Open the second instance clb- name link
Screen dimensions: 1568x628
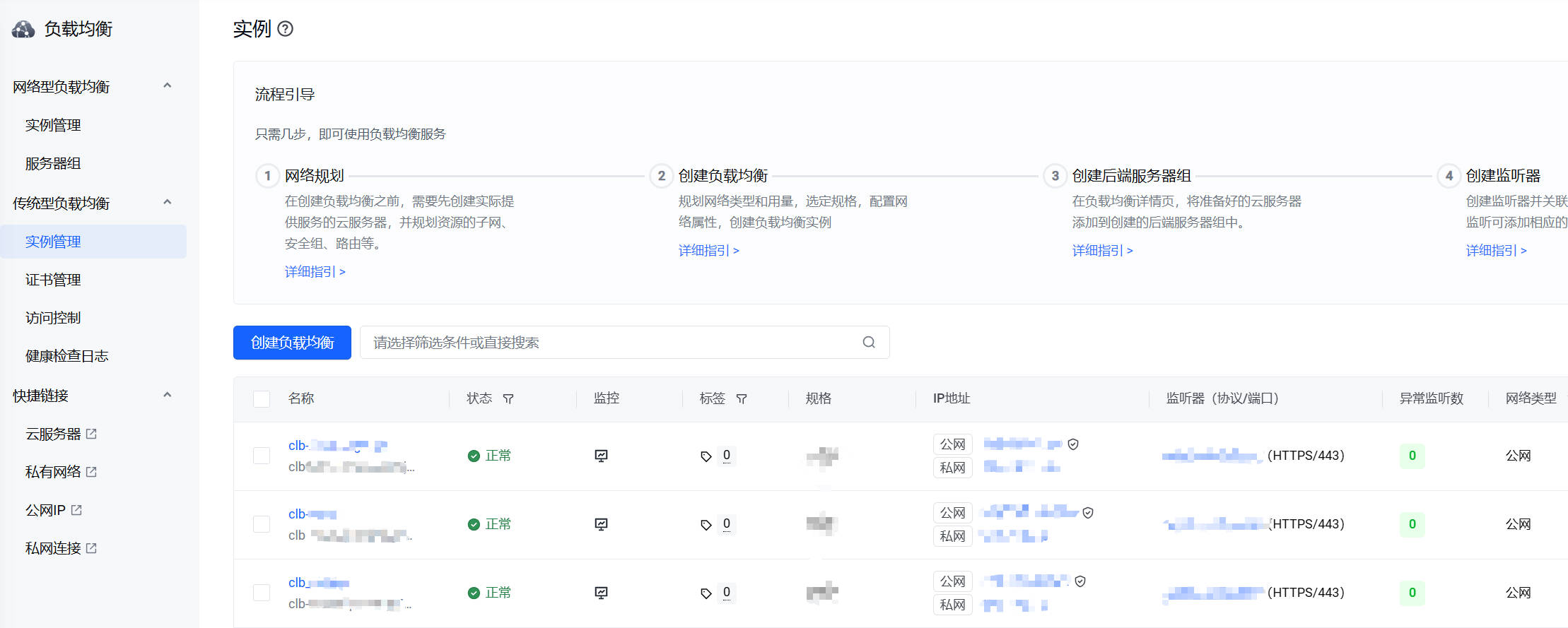312,514
